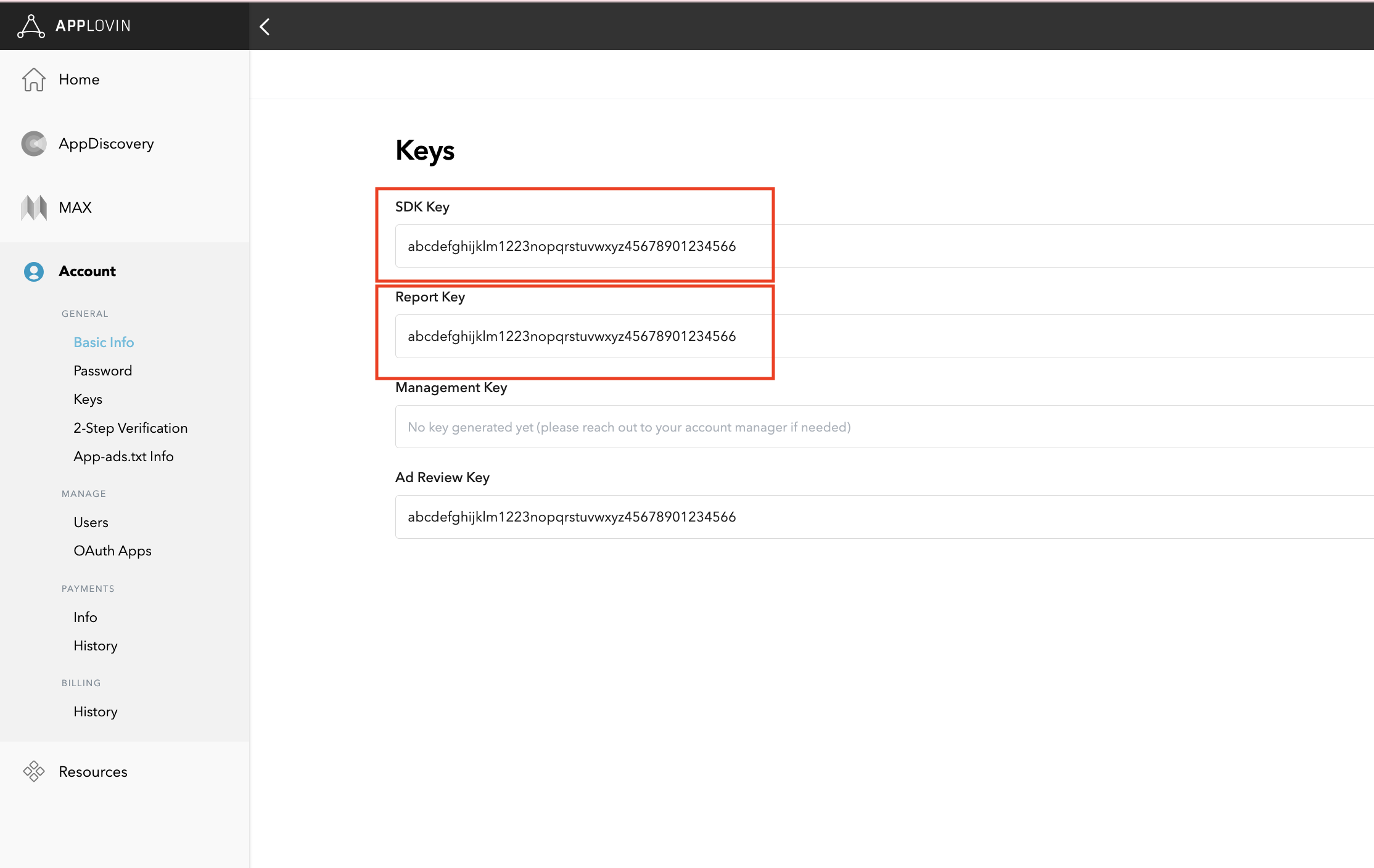Open Users under Manage

(x=91, y=522)
